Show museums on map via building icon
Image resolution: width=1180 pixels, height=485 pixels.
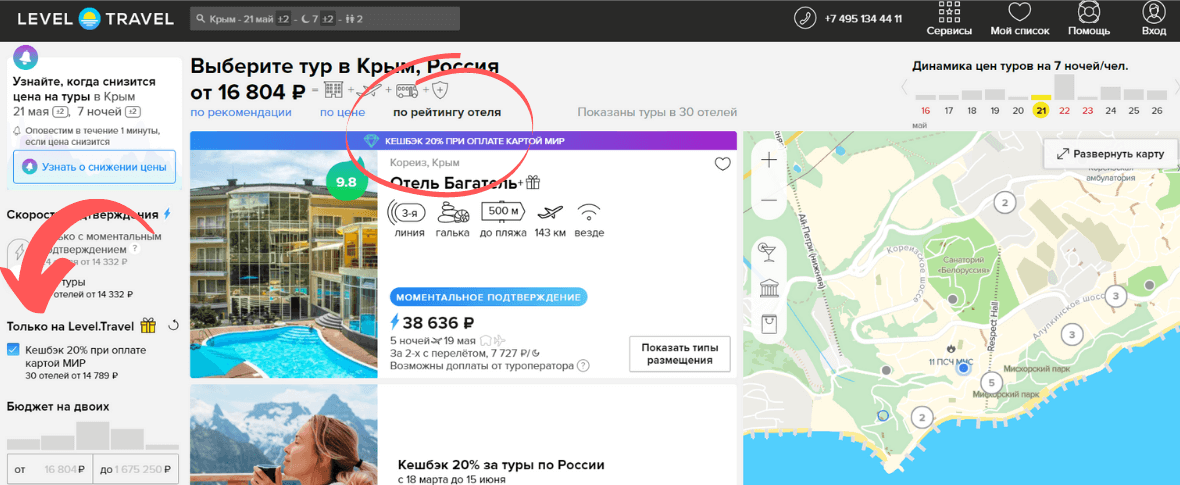click(x=769, y=289)
